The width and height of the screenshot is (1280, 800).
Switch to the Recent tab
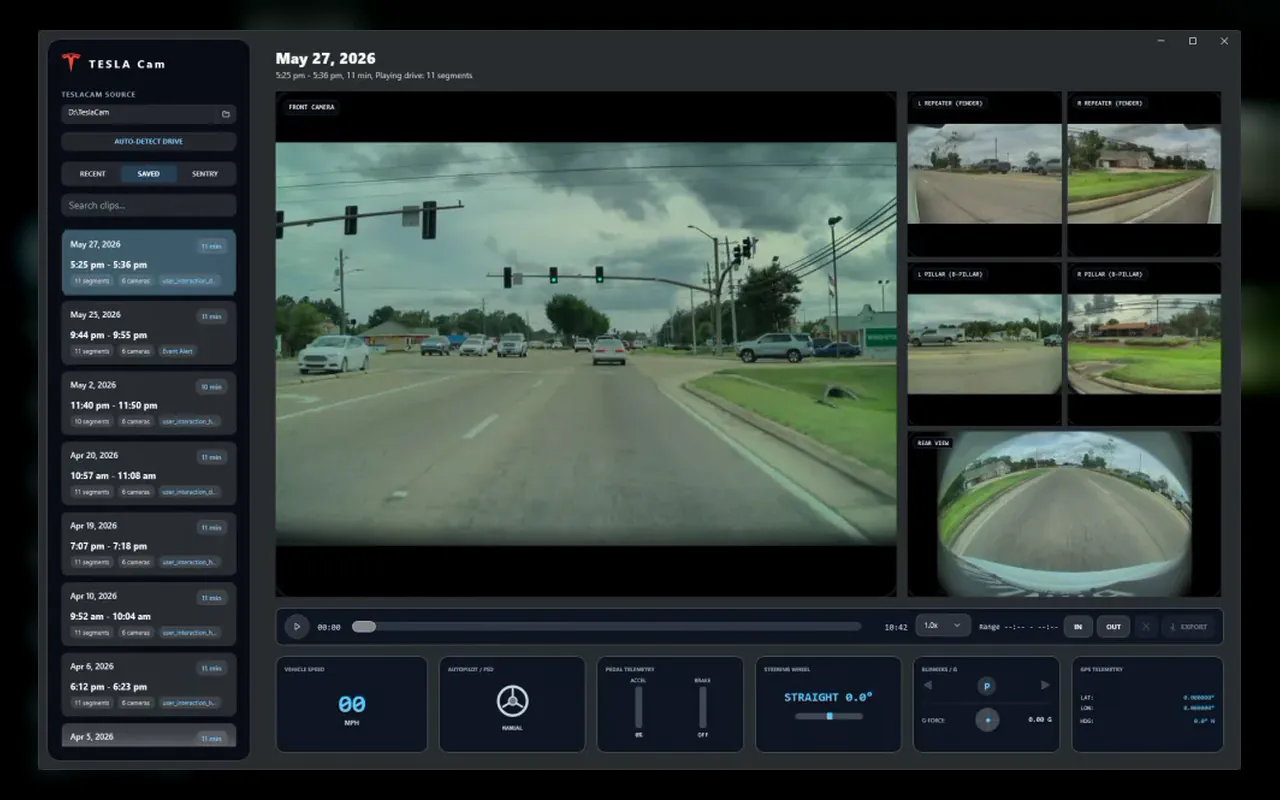point(92,174)
